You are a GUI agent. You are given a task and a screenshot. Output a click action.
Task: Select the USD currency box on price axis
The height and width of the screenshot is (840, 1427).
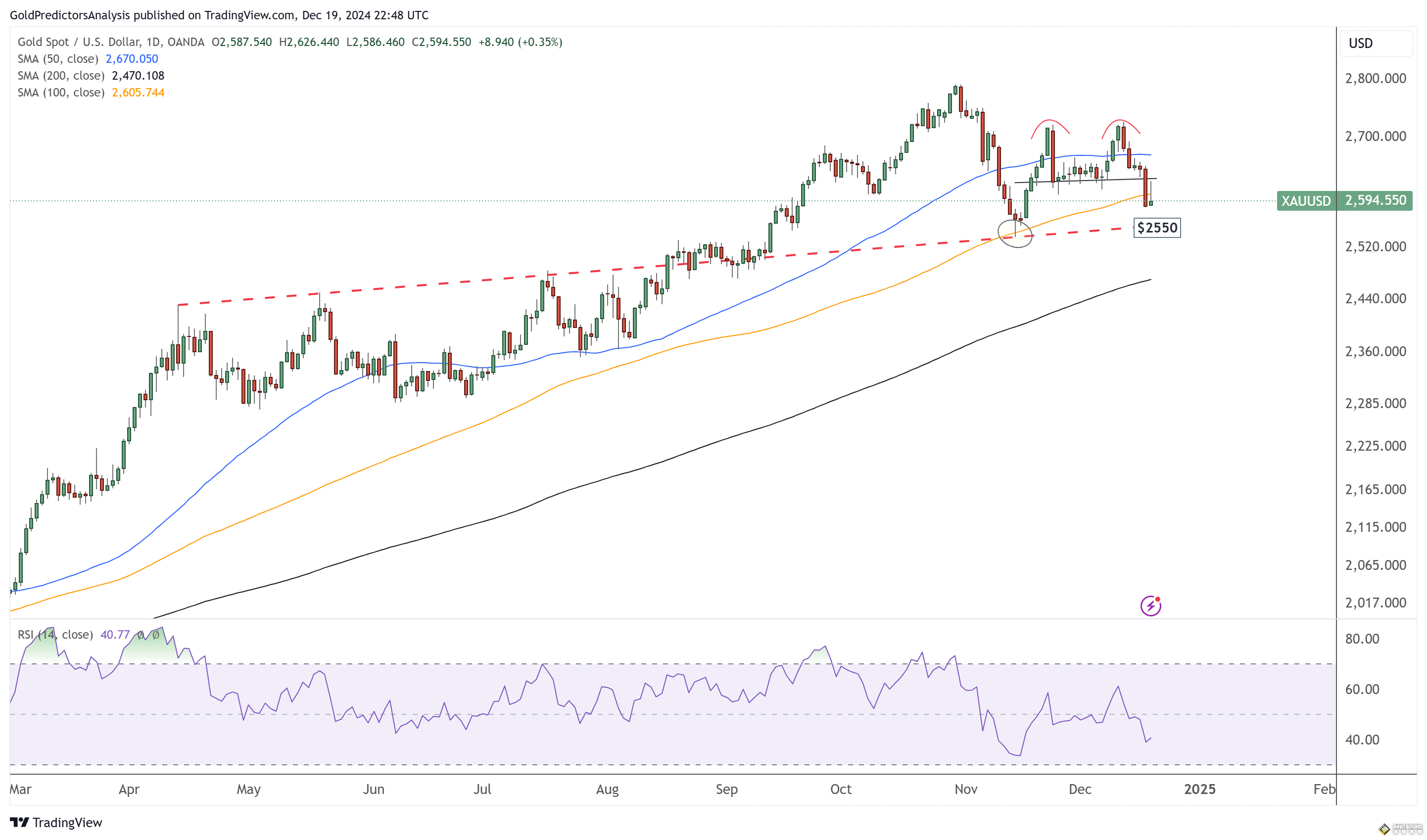tap(1376, 44)
